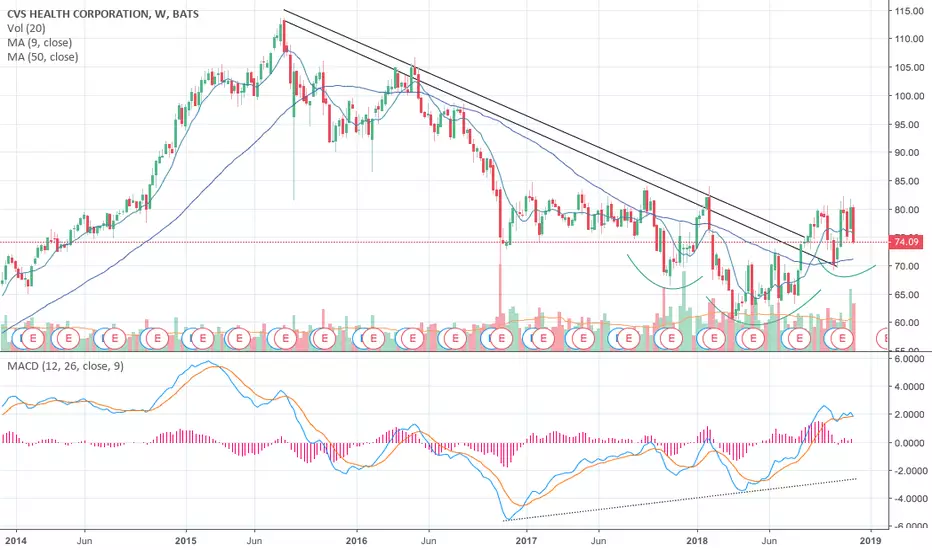Click the Jun label between 2016 and 2017
This screenshot has height=550, width=932.
pyautogui.click(x=429, y=540)
